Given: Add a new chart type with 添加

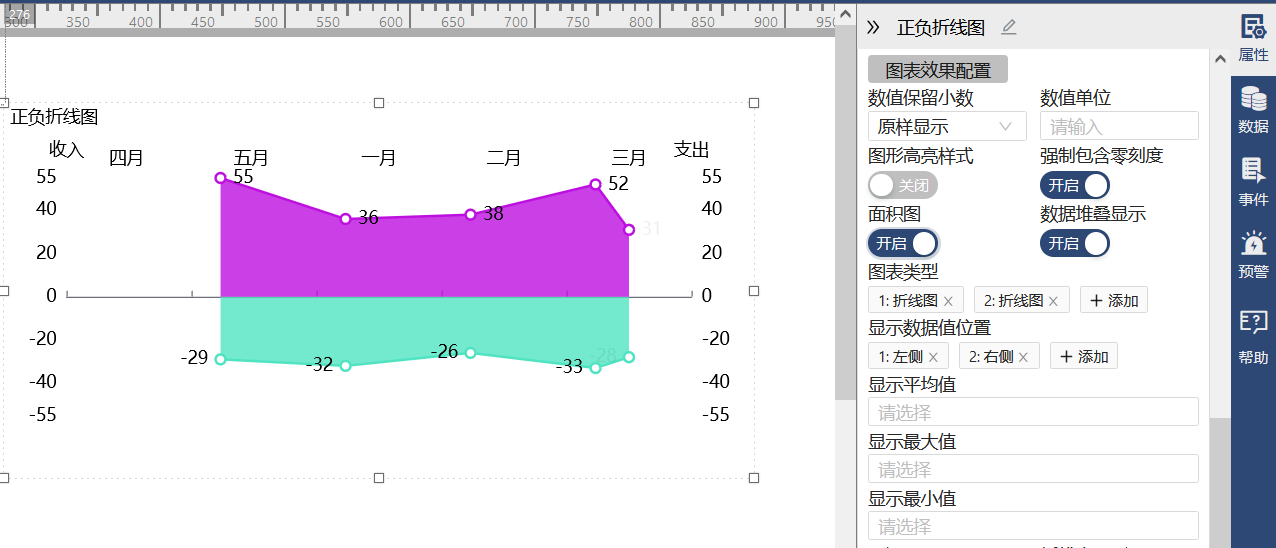Looking at the screenshot, I should [1113, 300].
